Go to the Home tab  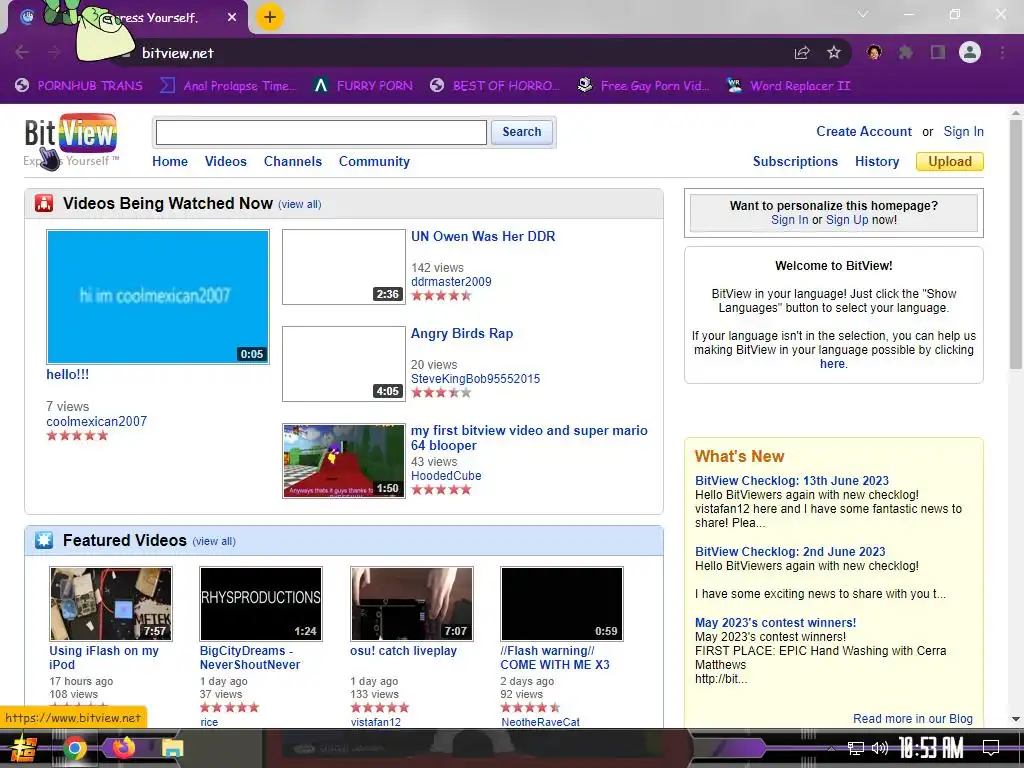[x=170, y=161]
